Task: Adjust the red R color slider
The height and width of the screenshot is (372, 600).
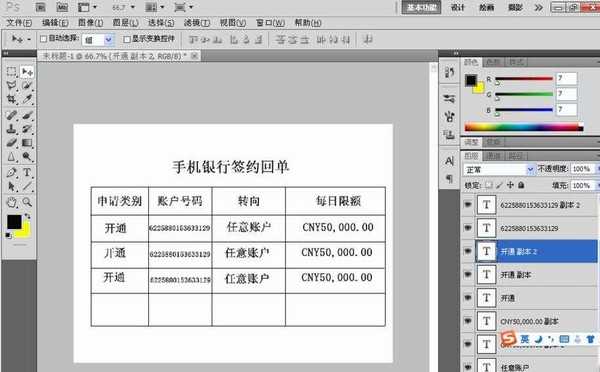Action: click(524, 79)
